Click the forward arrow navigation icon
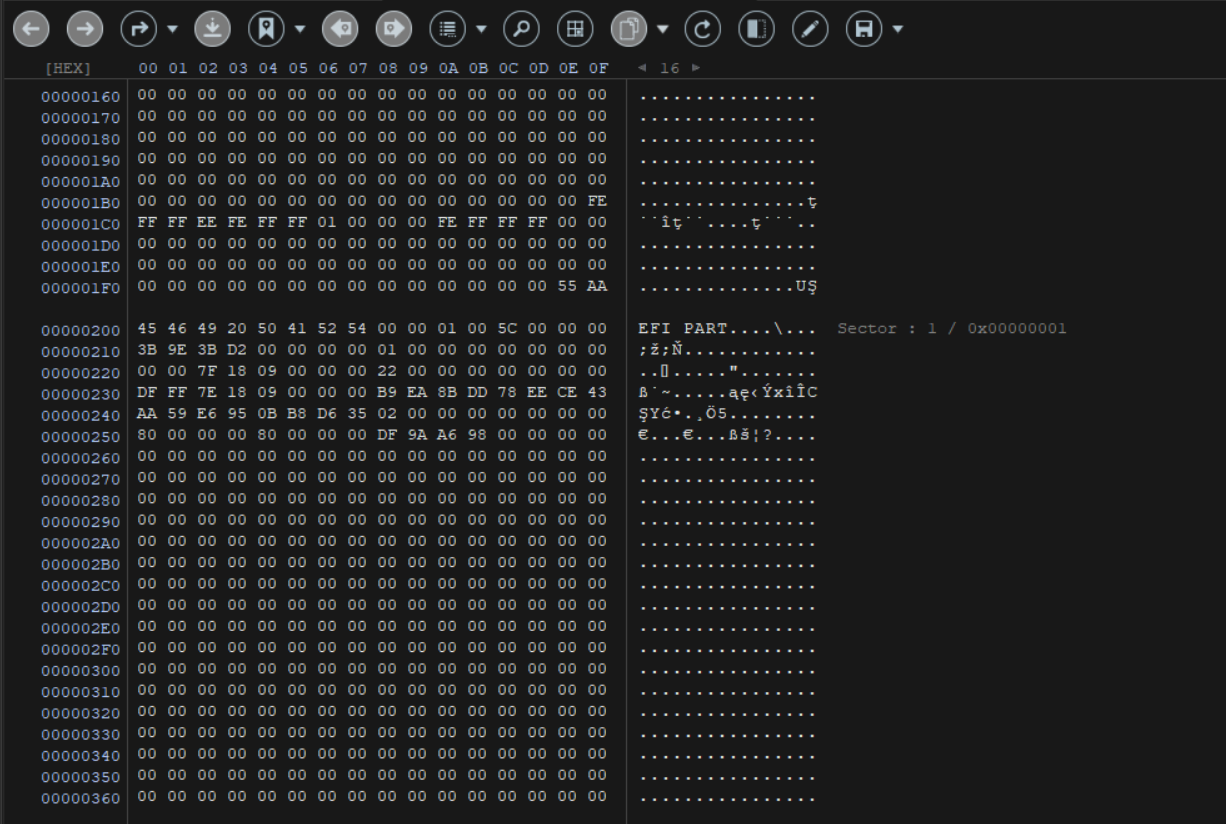Viewport: 1226px width, 824px height. tap(83, 29)
